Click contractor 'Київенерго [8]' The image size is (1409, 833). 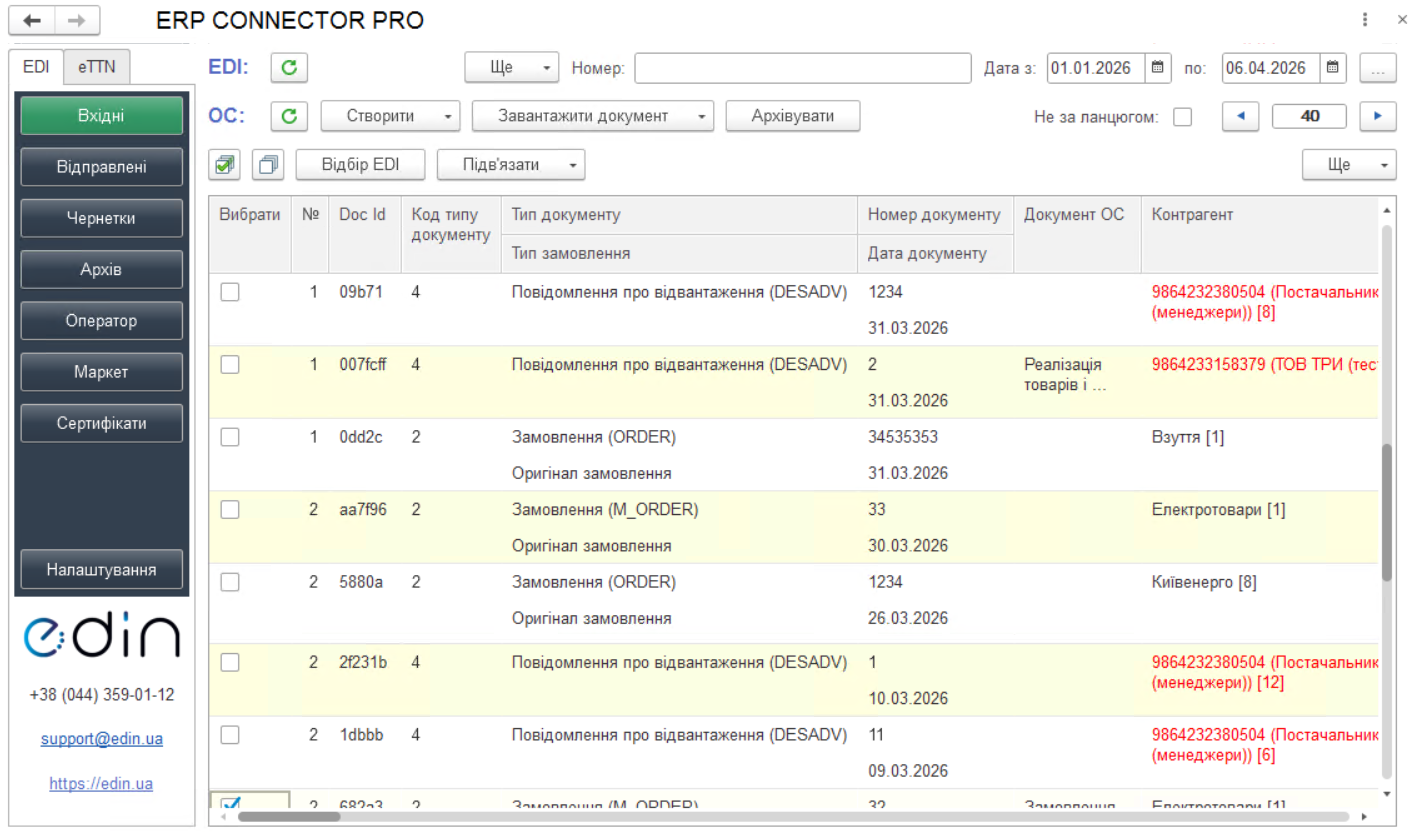pos(1204,582)
